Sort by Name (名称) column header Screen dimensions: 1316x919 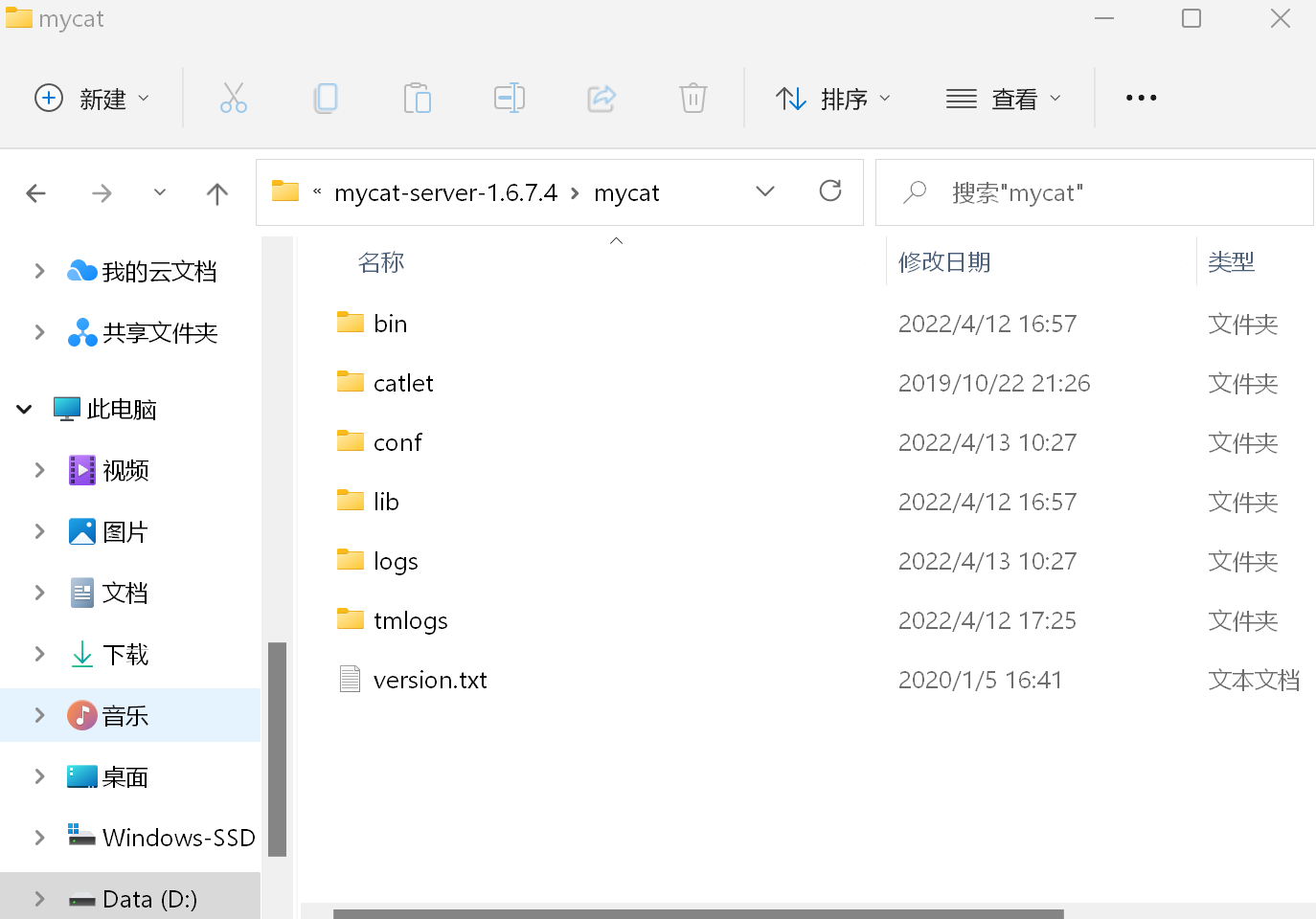coord(381,262)
